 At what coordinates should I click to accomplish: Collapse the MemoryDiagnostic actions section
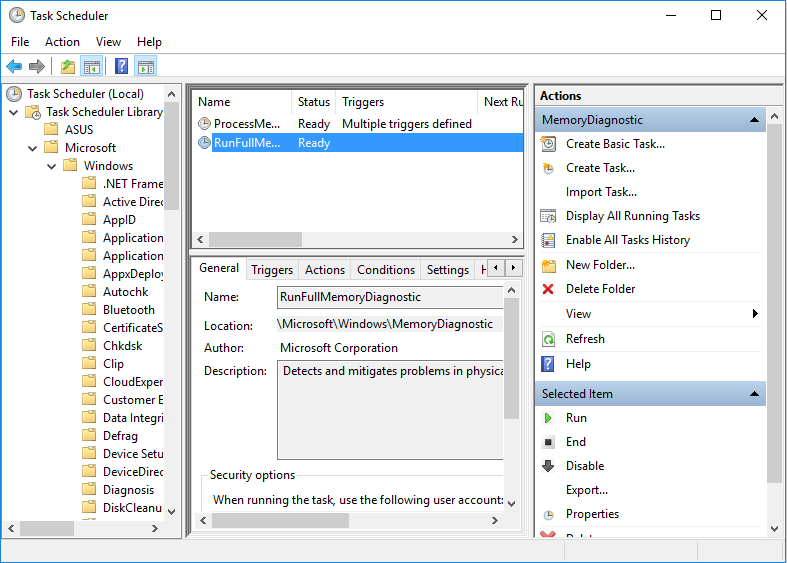pos(755,120)
